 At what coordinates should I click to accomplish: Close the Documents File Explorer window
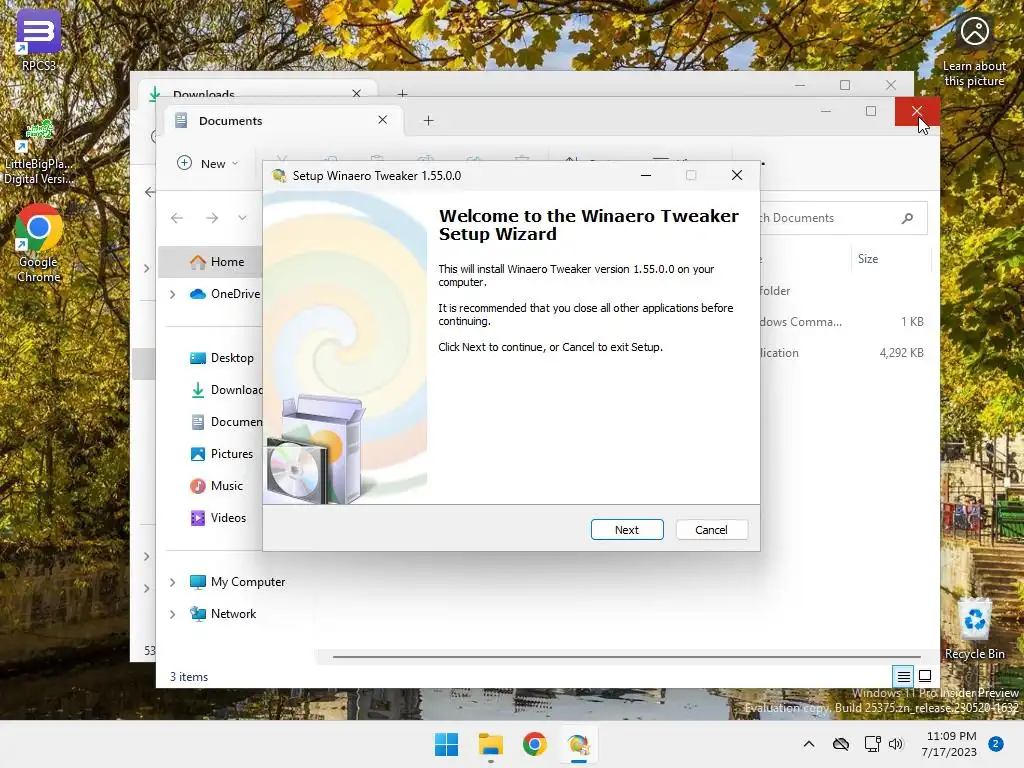tap(917, 111)
